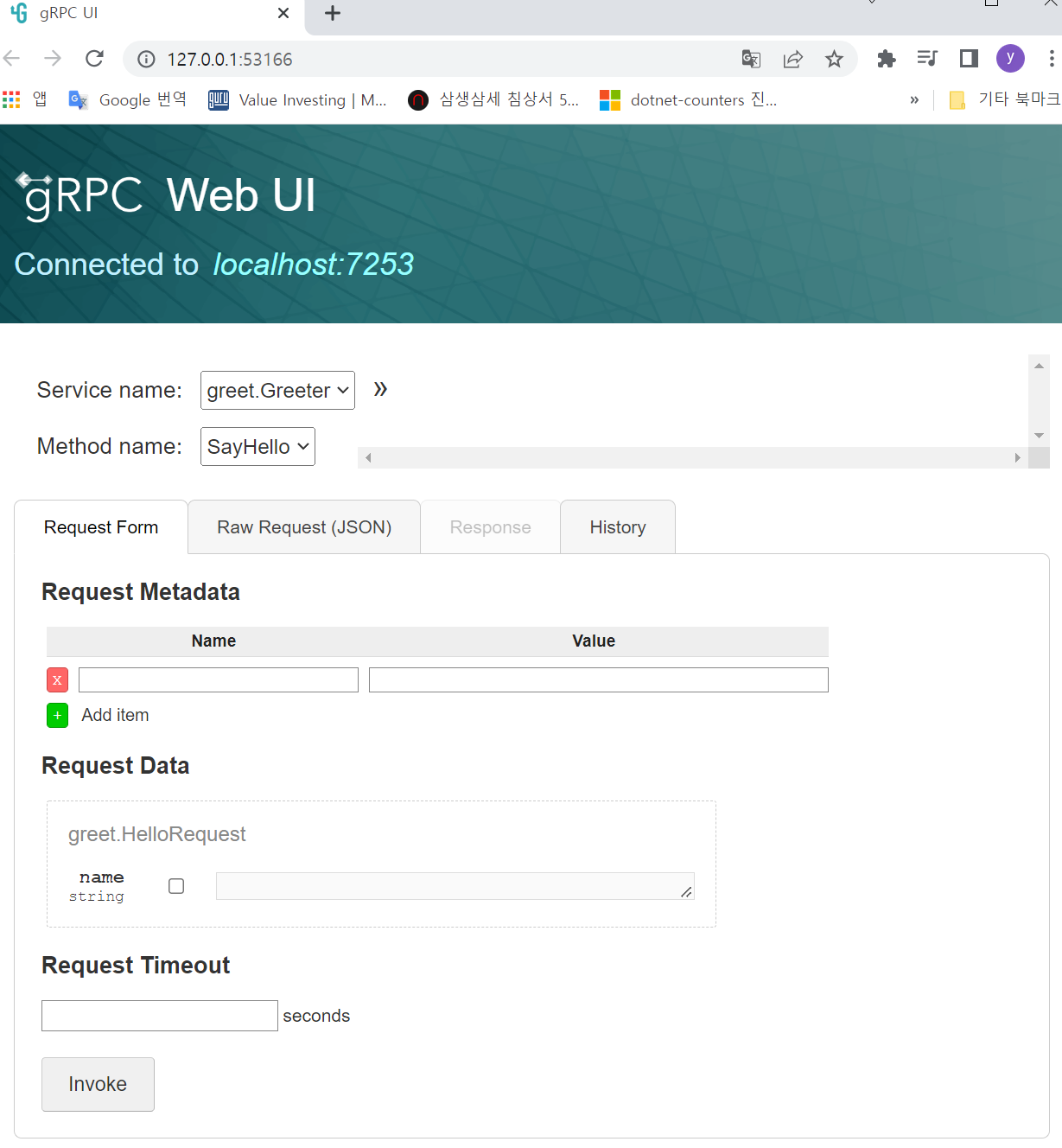The height and width of the screenshot is (1148, 1062).
Task: Click the Google Translate page icon
Action: (751, 59)
